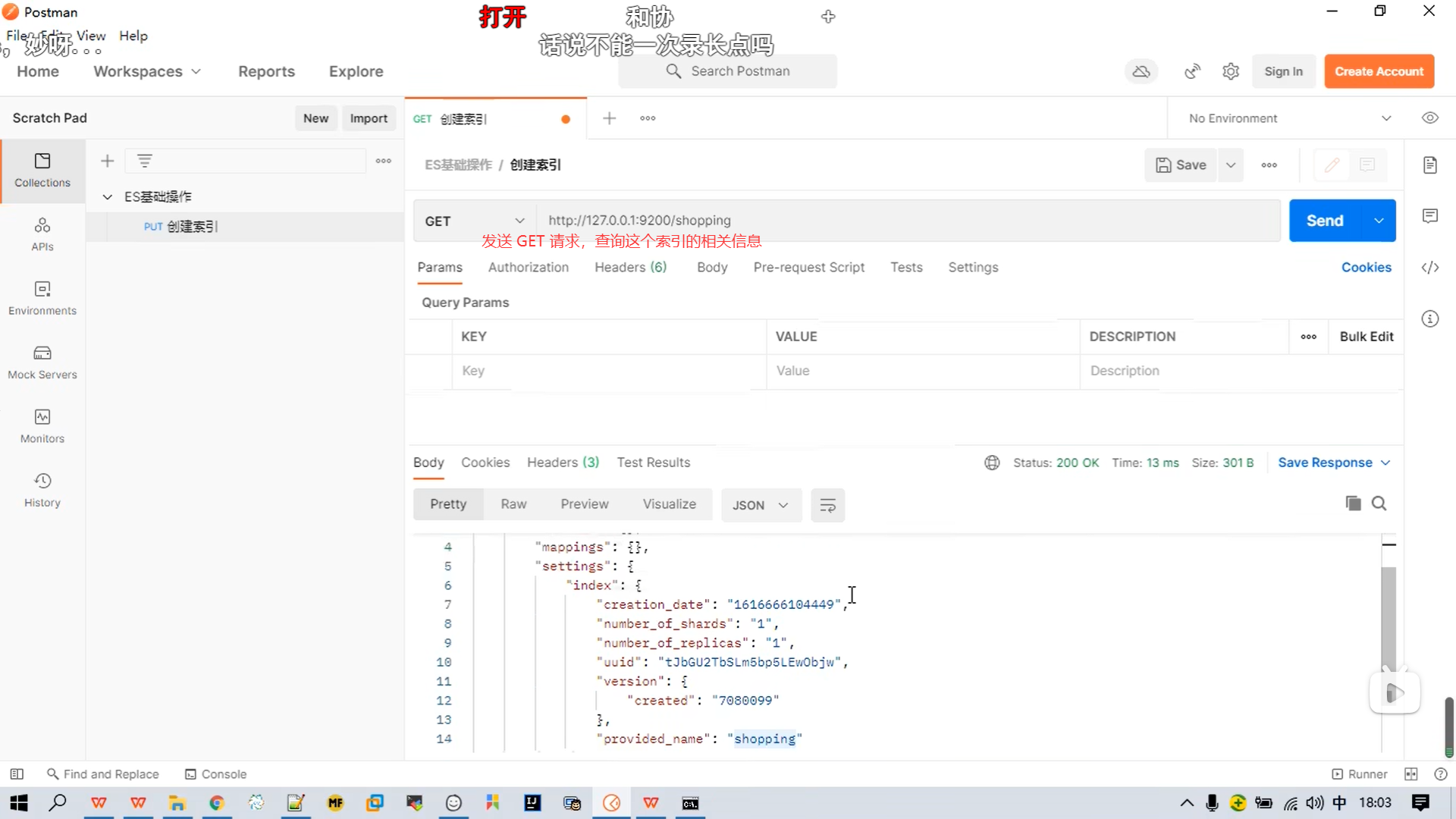
Task: Click the Cookies link
Action: click(1366, 267)
